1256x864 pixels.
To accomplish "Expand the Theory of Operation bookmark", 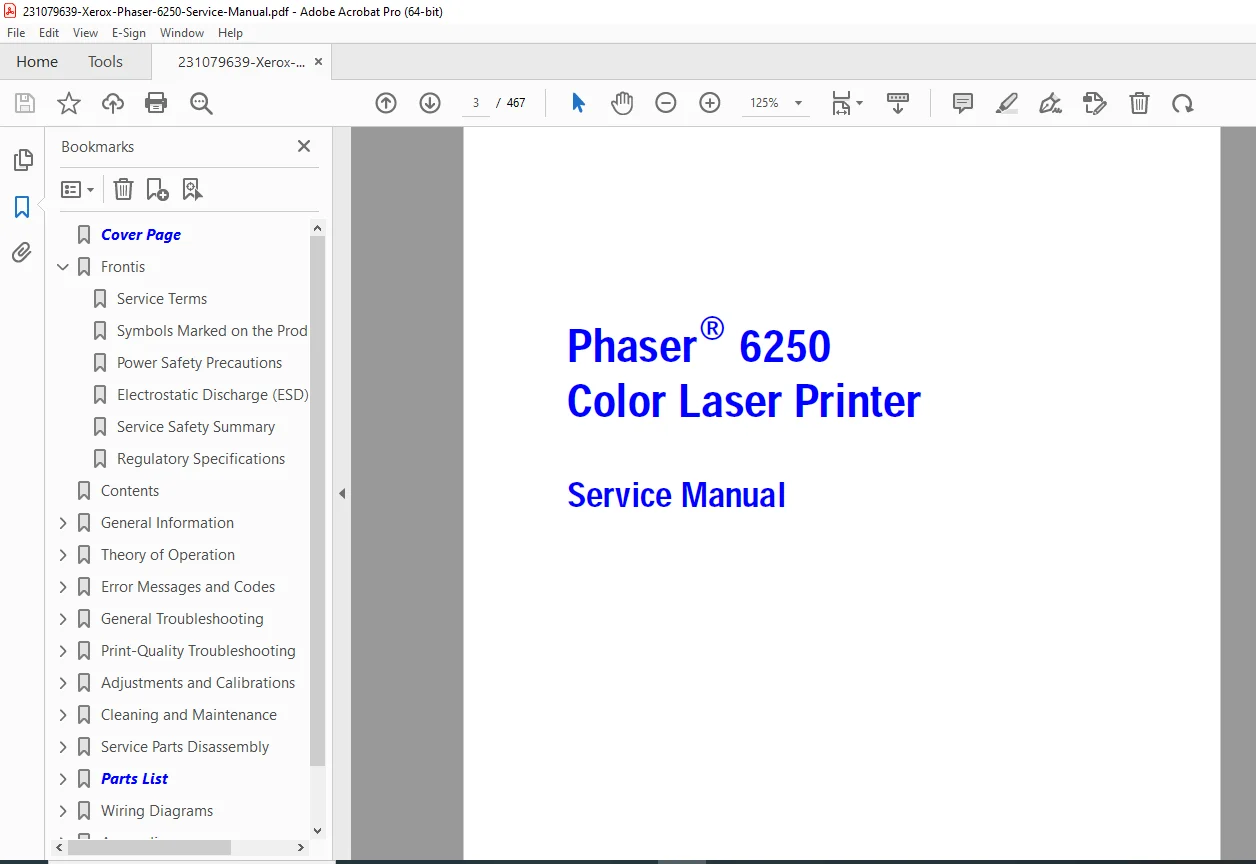I will pyautogui.click(x=63, y=555).
